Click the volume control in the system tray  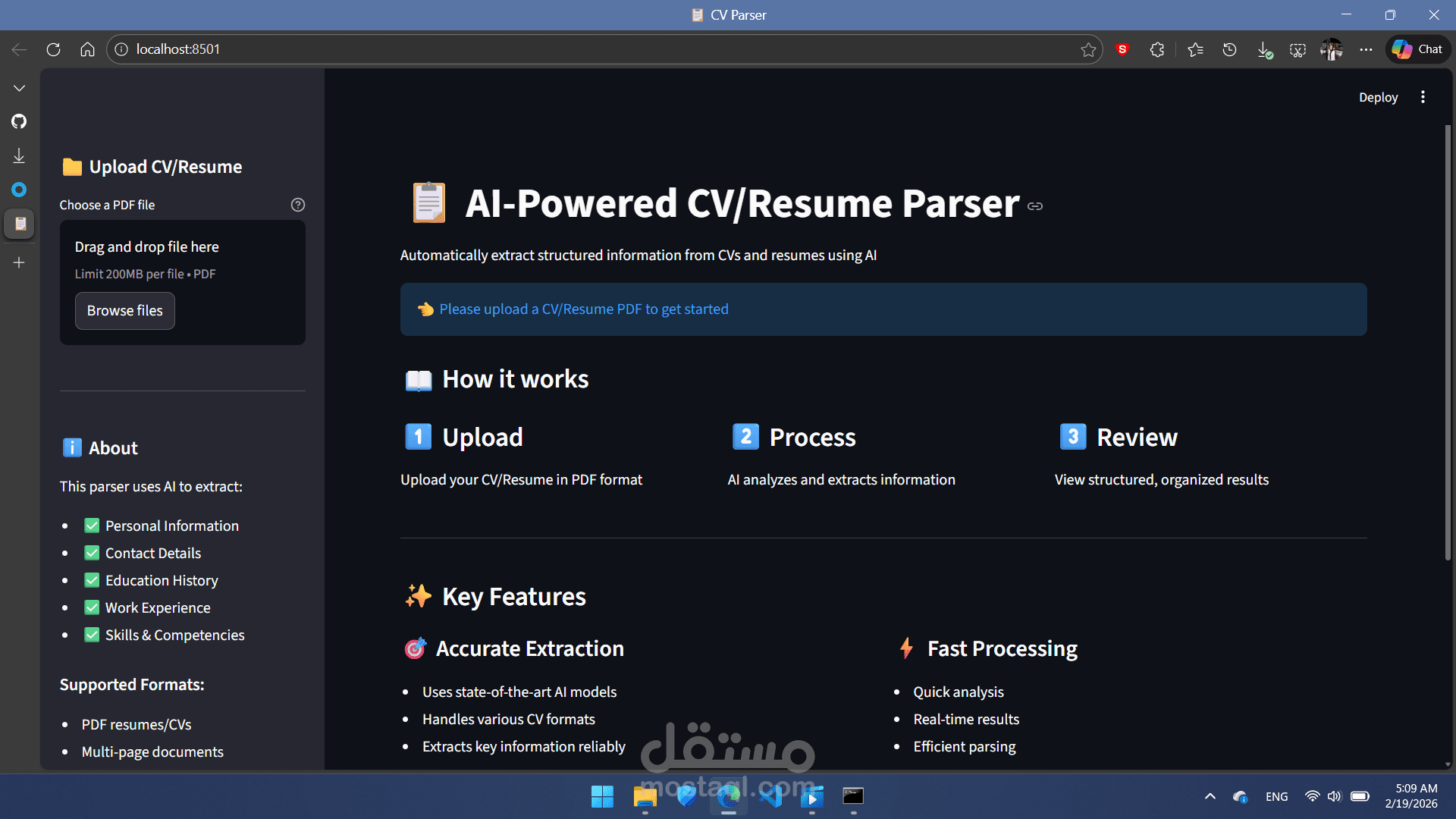click(1334, 796)
